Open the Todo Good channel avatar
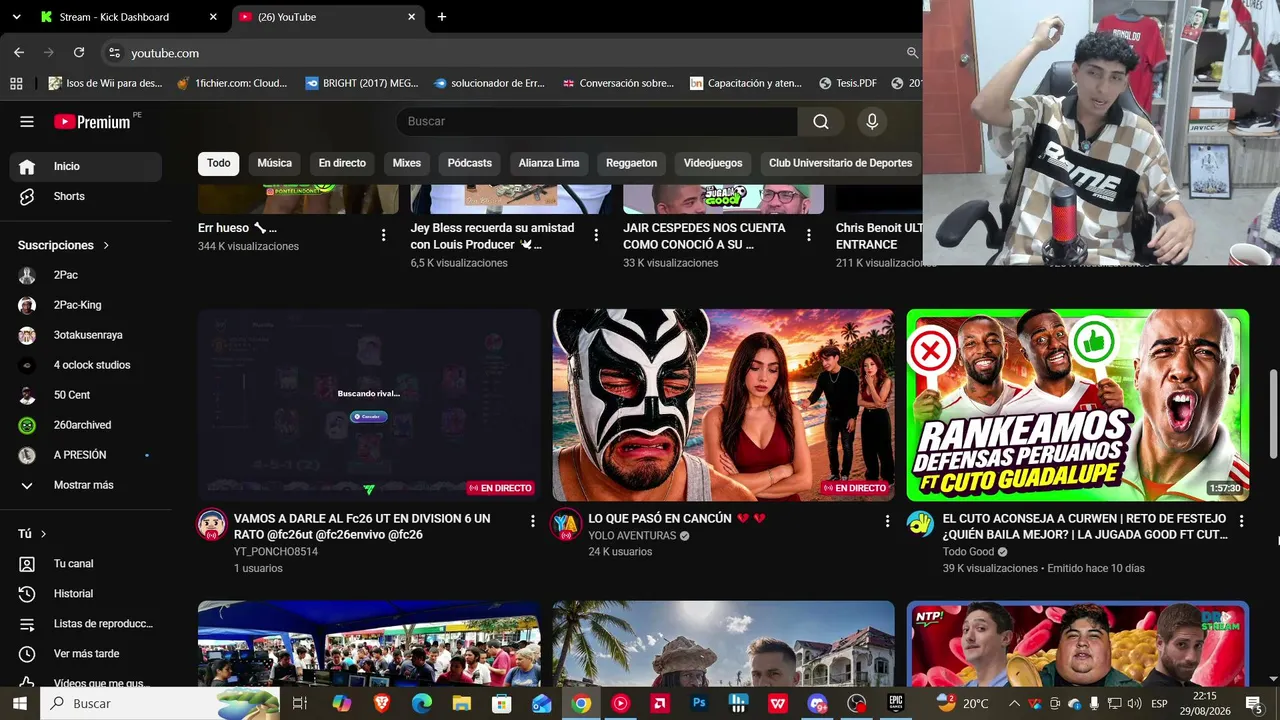 pyautogui.click(x=920, y=524)
